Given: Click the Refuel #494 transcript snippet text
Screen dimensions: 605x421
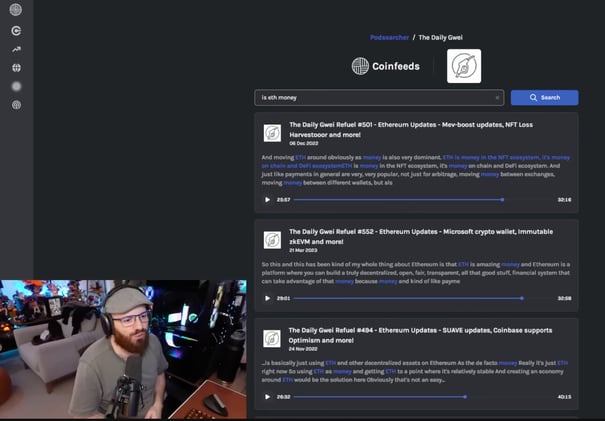Looking at the screenshot, I should [x=415, y=371].
